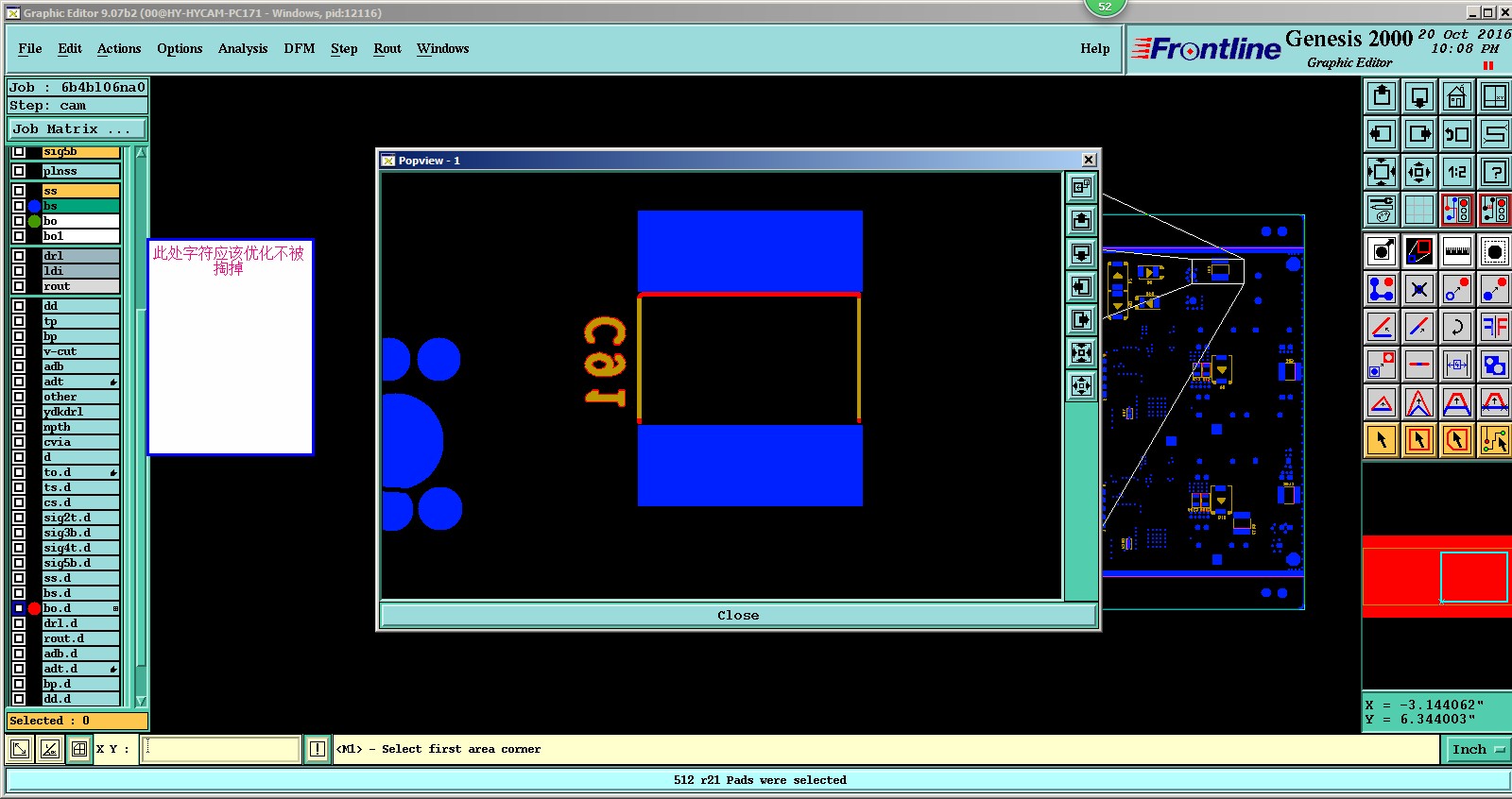Click the red color dot on bo.d layer
The image size is (1512, 799).
pyautogui.click(x=35, y=608)
